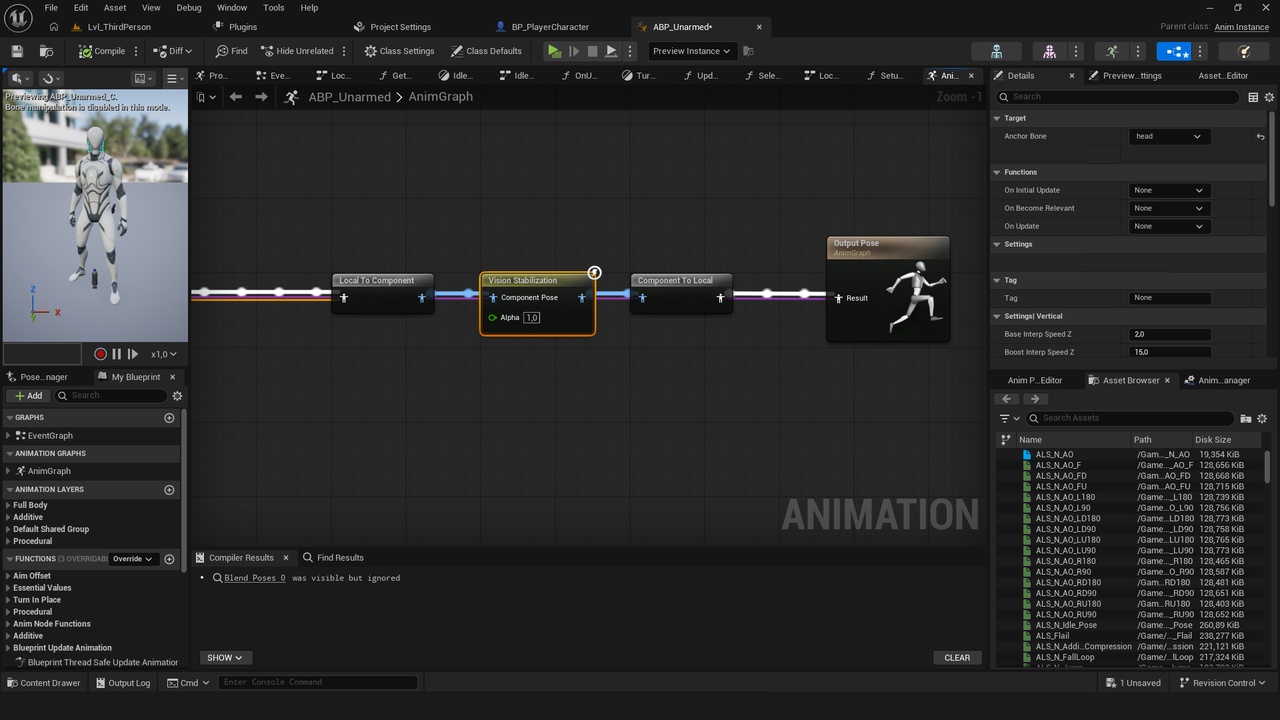Start play simulation with the green arrow
This screenshot has height=720, width=1280.
(554, 51)
